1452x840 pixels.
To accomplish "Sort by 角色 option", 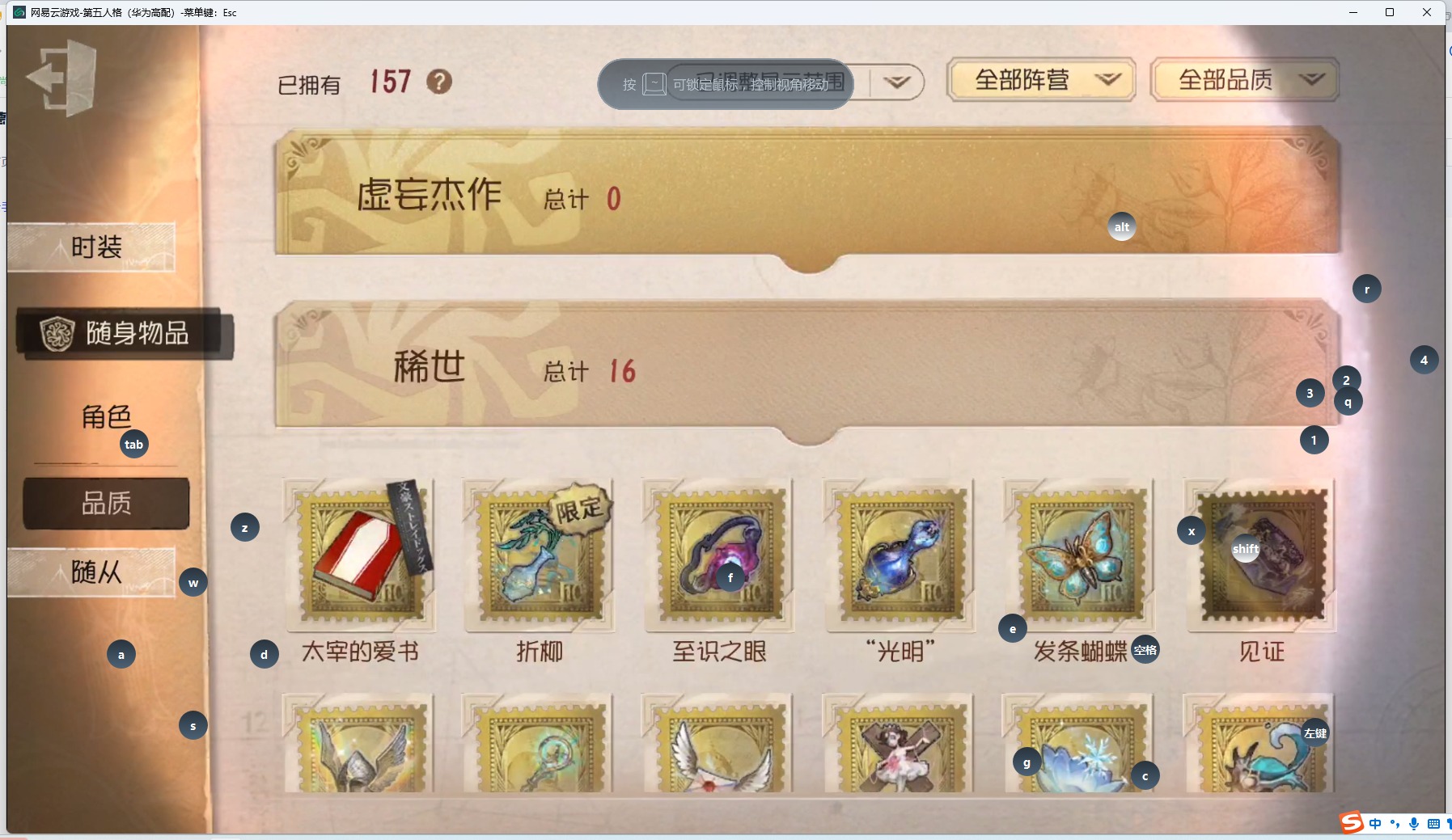I will (x=106, y=417).
